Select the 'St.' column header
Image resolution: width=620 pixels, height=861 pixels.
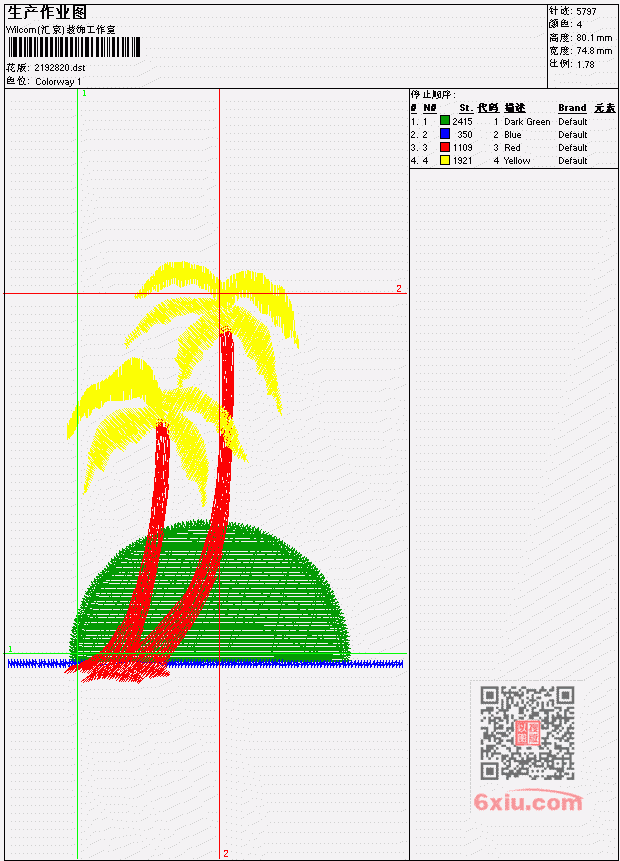click(x=466, y=108)
